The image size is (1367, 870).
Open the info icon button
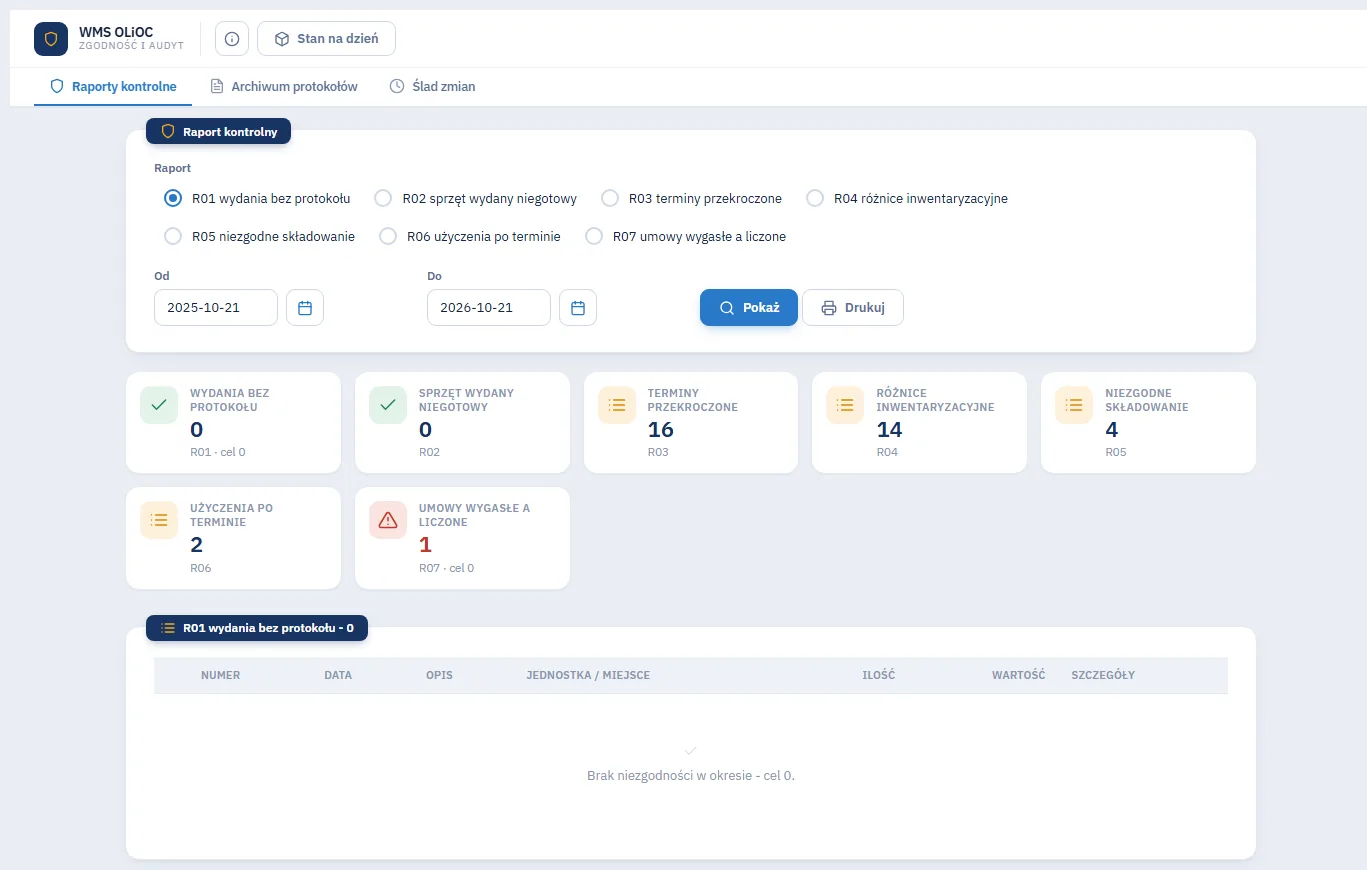coord(232,39)
